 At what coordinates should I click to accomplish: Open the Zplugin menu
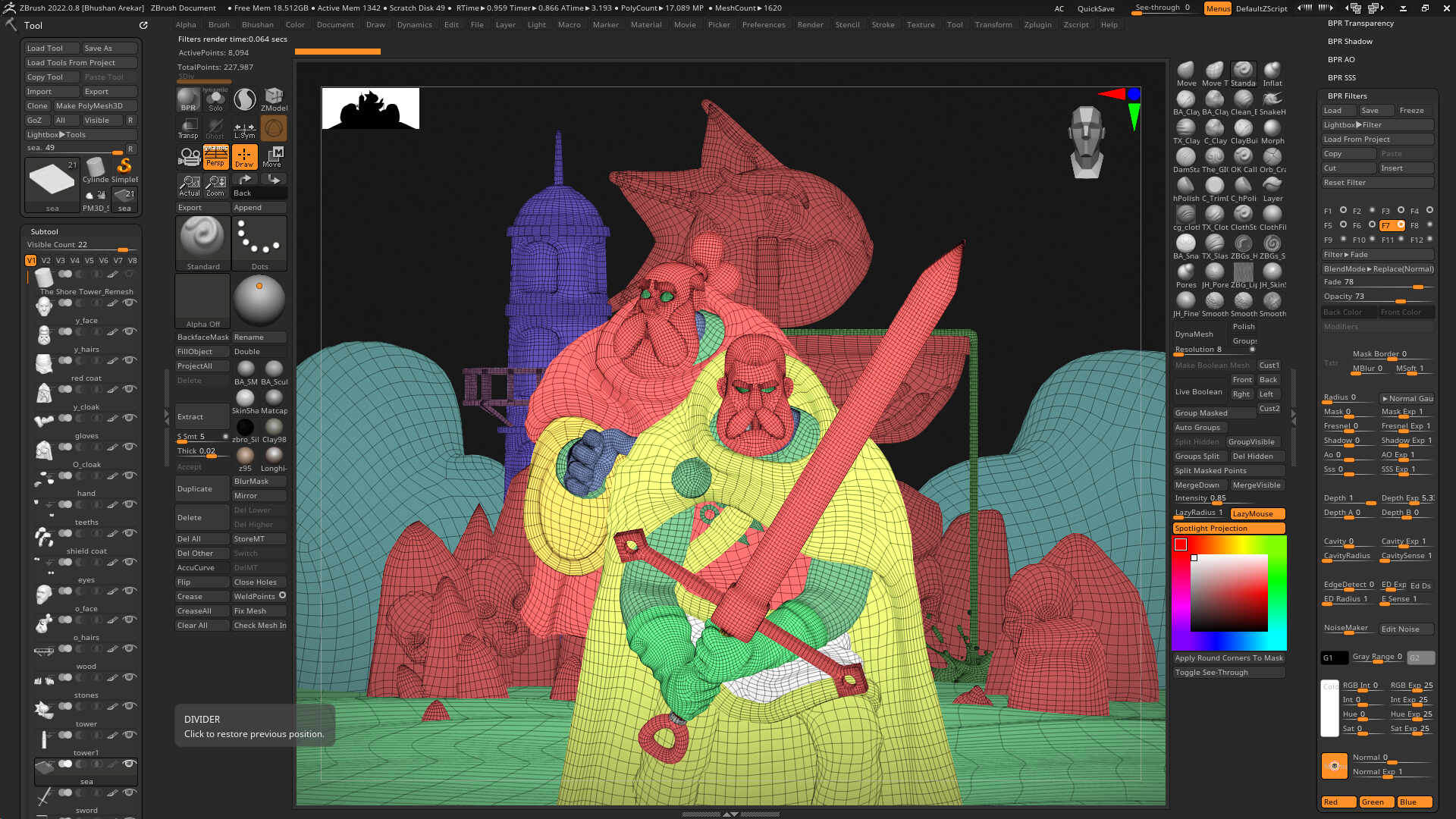click(x=1037, y=24)
